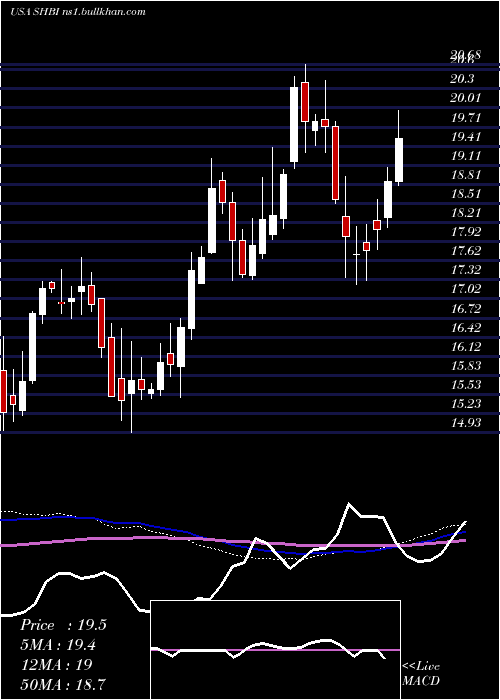The width and height of the screenshot is (500, 700).
Task: Click the MACD inset chart panel
Action: [x=275, y=650]
